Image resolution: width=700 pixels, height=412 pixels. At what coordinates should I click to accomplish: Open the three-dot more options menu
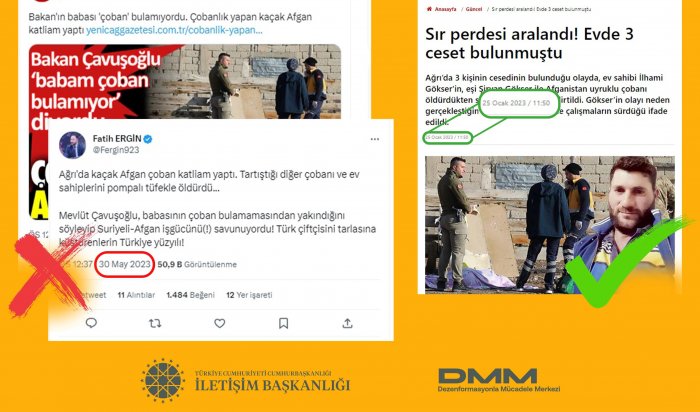[375, 139]
